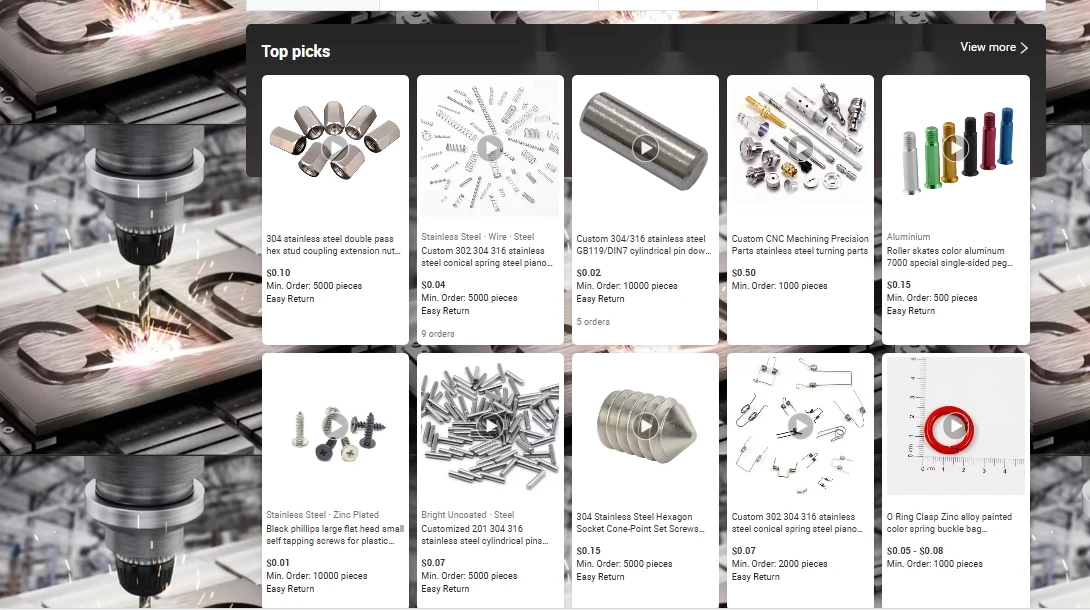
Task: Play video on roller skates aluminum peg
Action: click(x=955, y=148)
